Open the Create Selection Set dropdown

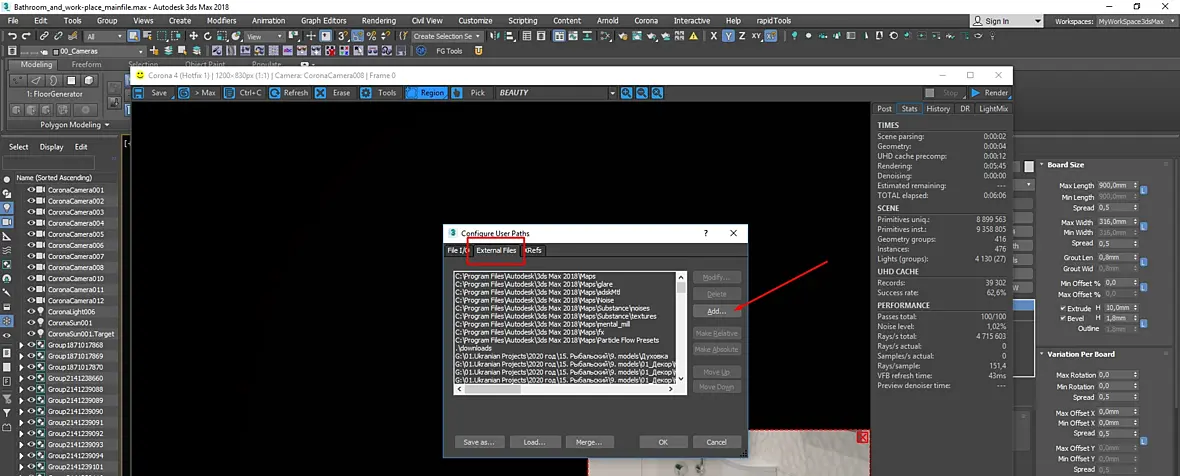pos(446,36)
